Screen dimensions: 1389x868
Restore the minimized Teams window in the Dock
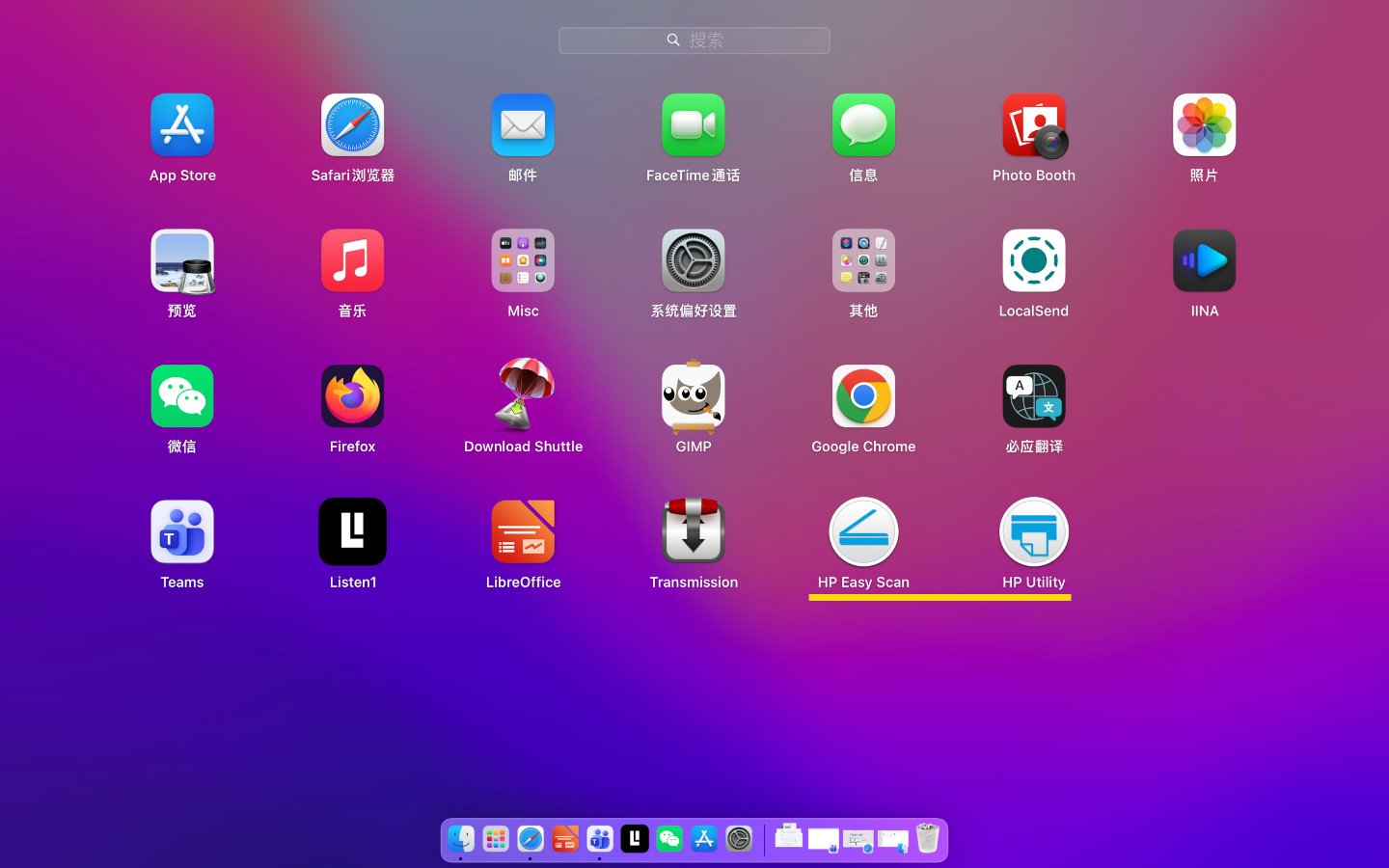tap(824, 840)
